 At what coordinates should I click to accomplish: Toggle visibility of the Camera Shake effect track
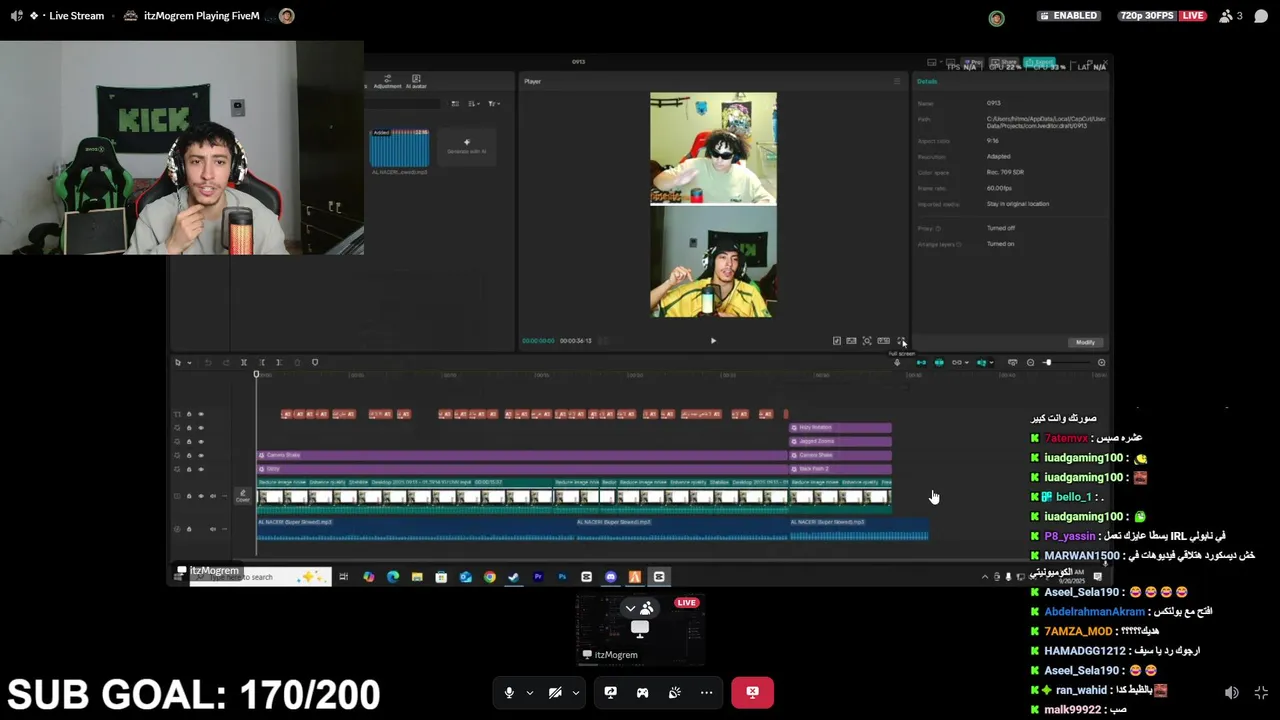point(201,455)
